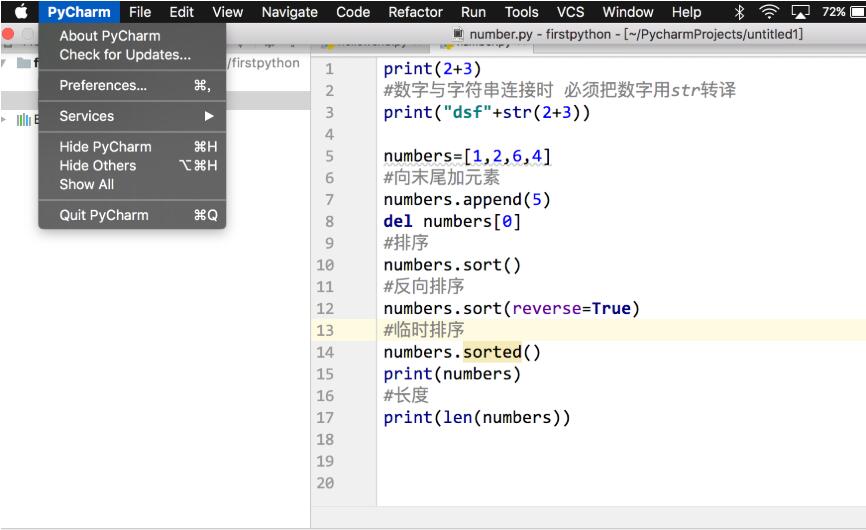Screen dimensions: 866x530
Task: Click the firstpython project folder icon
Action: 23,63
